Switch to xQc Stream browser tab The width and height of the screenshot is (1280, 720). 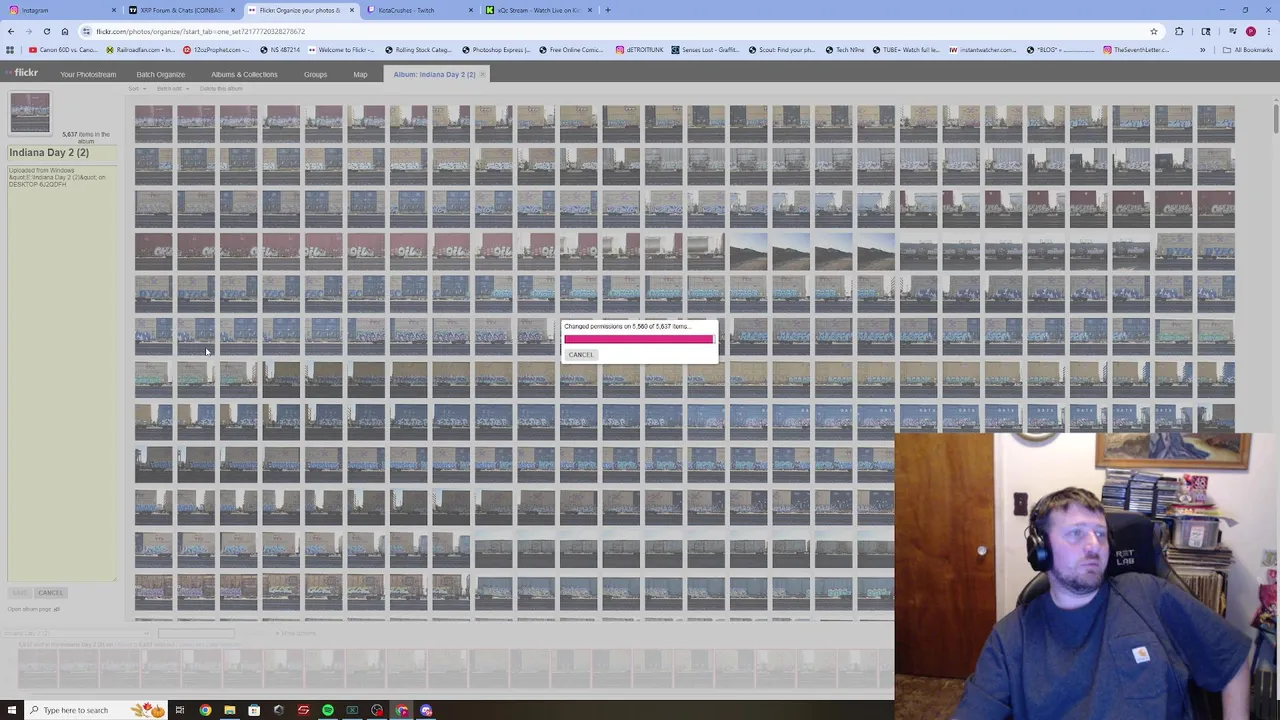pyautogui.click(x=539, y=10)
